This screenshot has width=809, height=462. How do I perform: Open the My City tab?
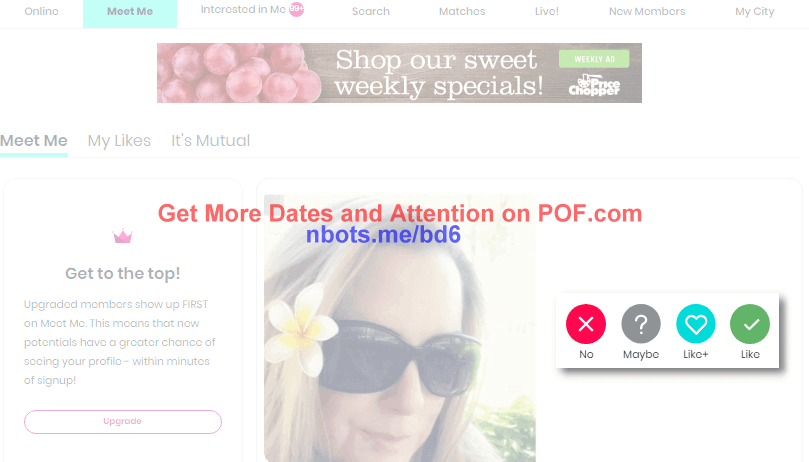tap(754, 11)
